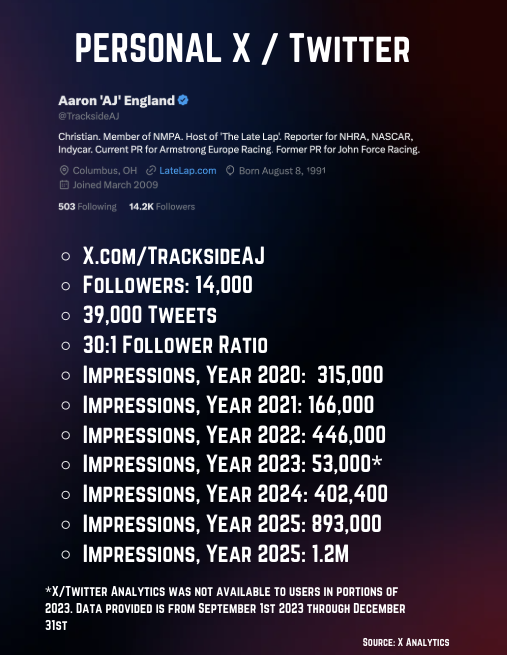
Task: Open the 14.2K Followers list
Action: tap(162, 206)
